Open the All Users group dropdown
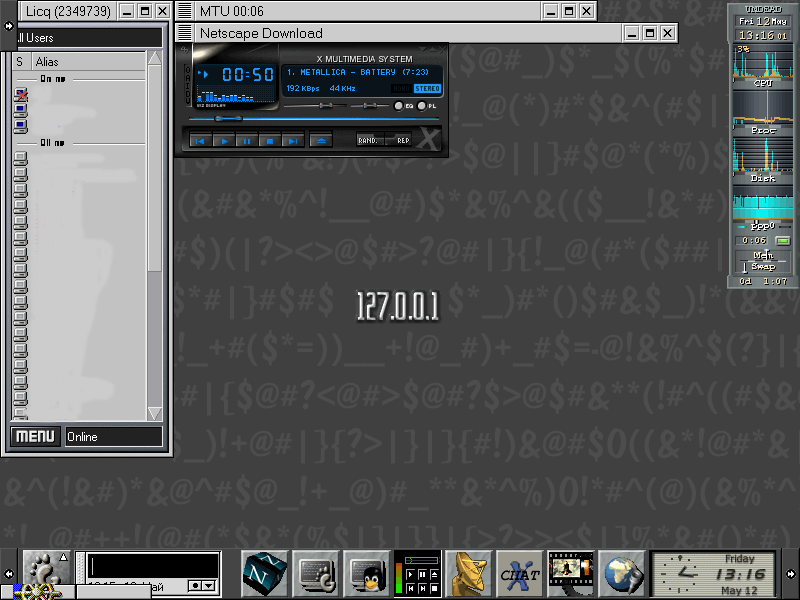Image resolution: width=800 pixels, height=600 pixels. pos(85,38)
